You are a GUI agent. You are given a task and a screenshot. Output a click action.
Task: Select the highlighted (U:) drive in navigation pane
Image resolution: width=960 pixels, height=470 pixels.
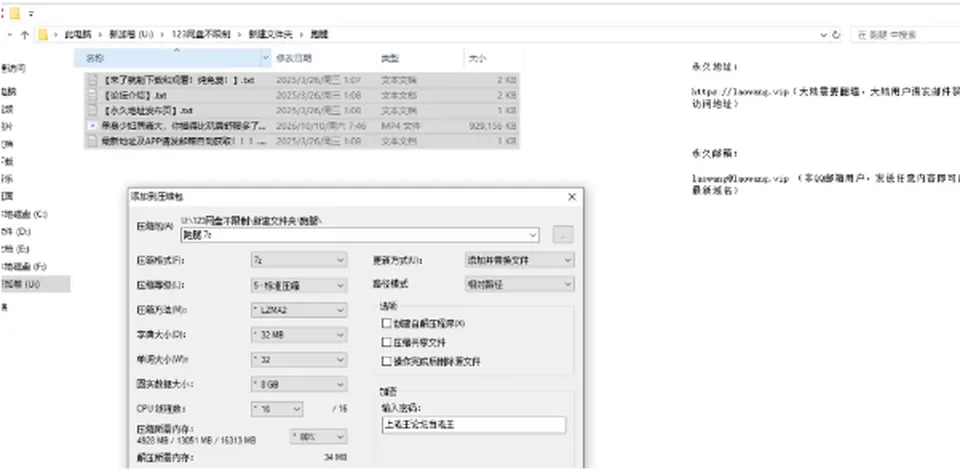pyautogui.click(x=36, y=284)
